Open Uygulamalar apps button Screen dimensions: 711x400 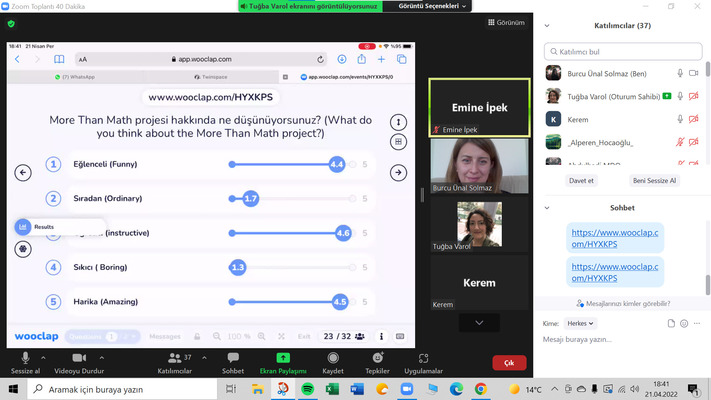424,363
